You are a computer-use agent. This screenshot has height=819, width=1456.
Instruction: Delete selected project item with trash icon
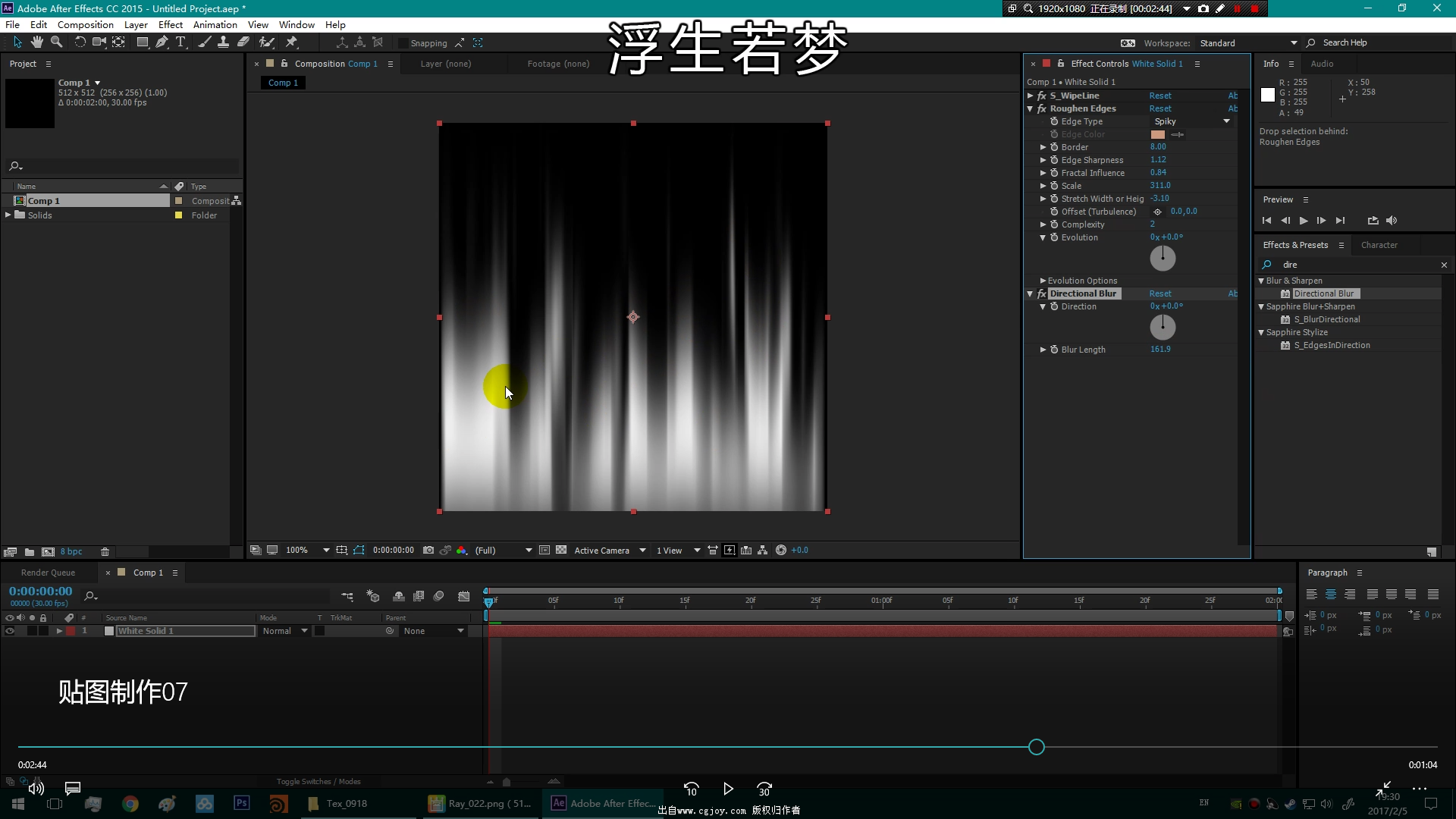point(105,552)
